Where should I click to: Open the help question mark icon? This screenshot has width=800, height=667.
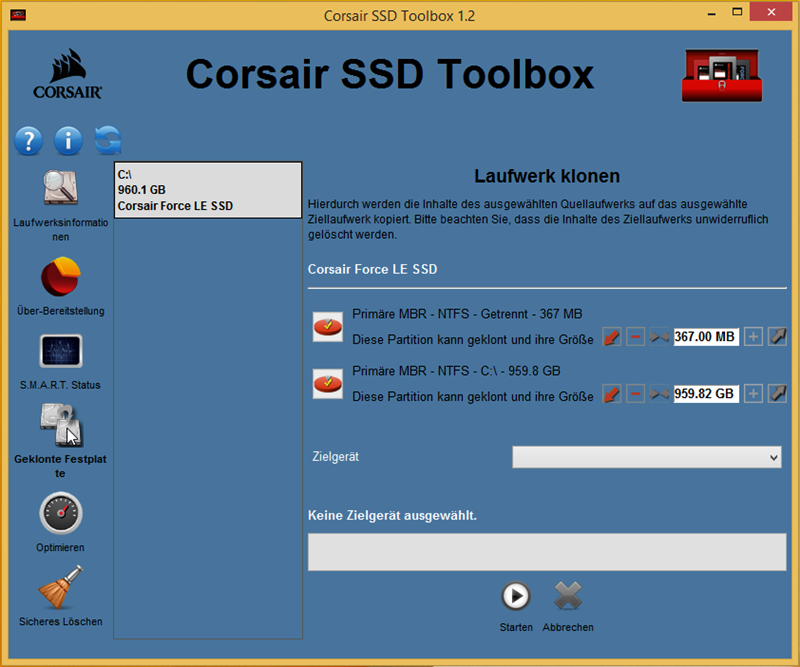click(x=29, y=141)
